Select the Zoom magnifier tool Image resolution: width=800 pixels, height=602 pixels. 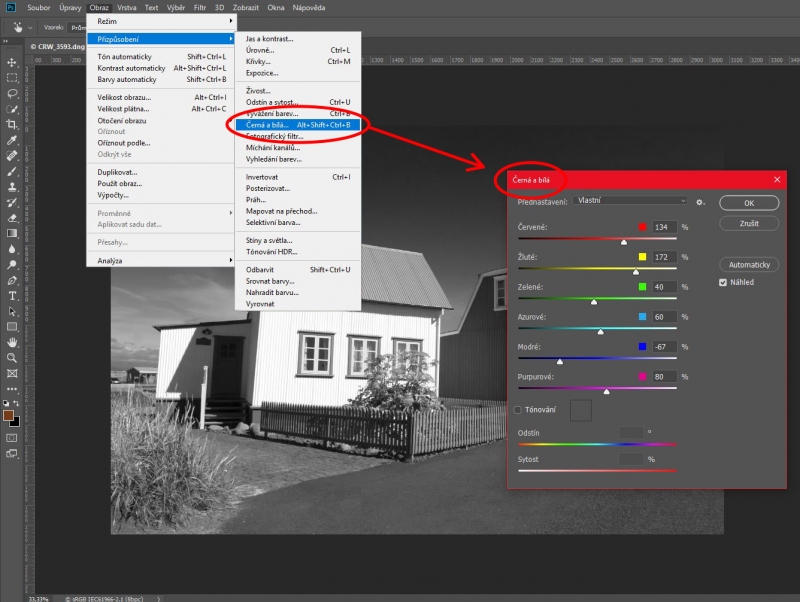pyautogui.click(x=12, y=357)
